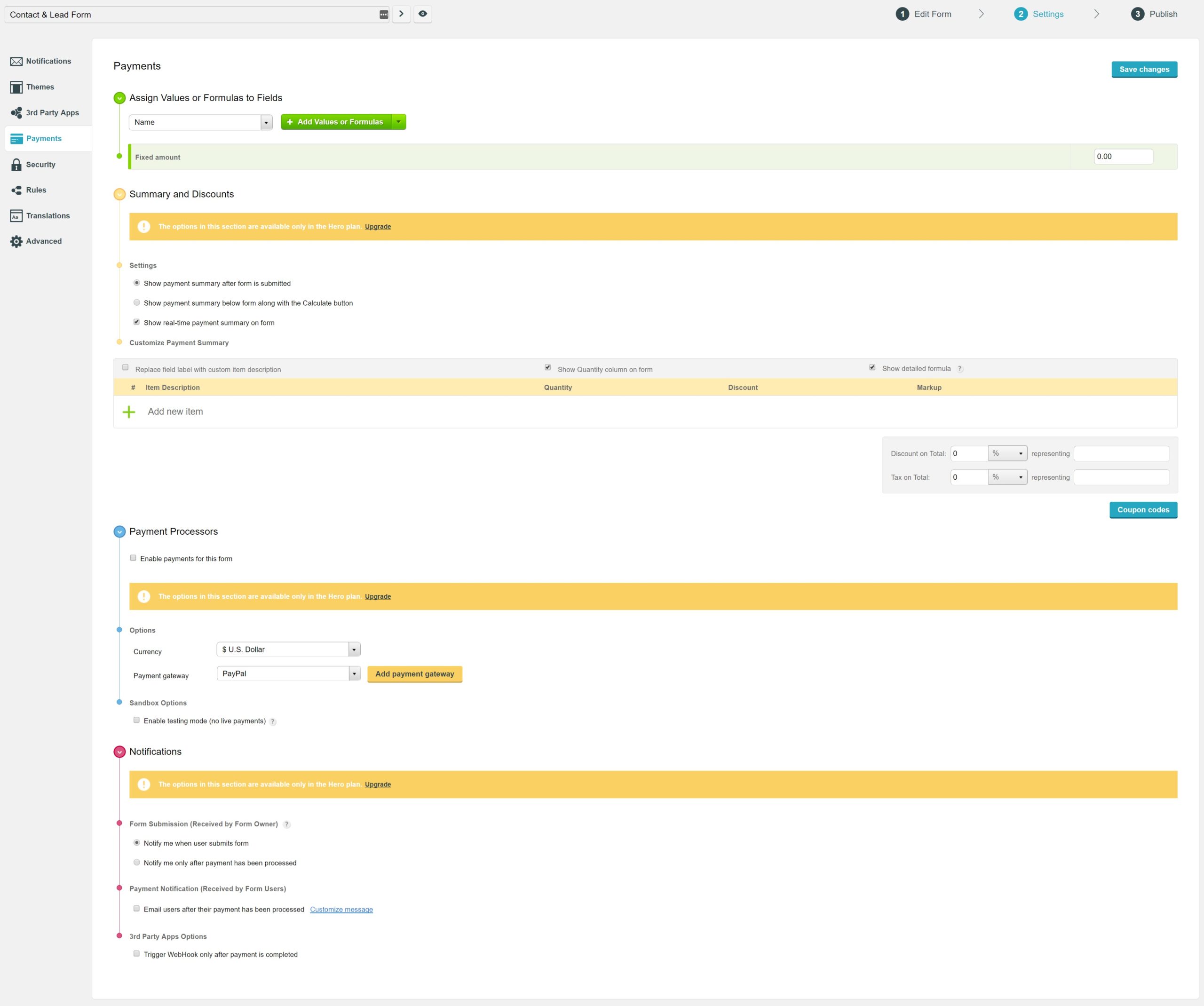Enable payments for this form checkbox
Screen dimensions: 1204x1006
(133, 557)
